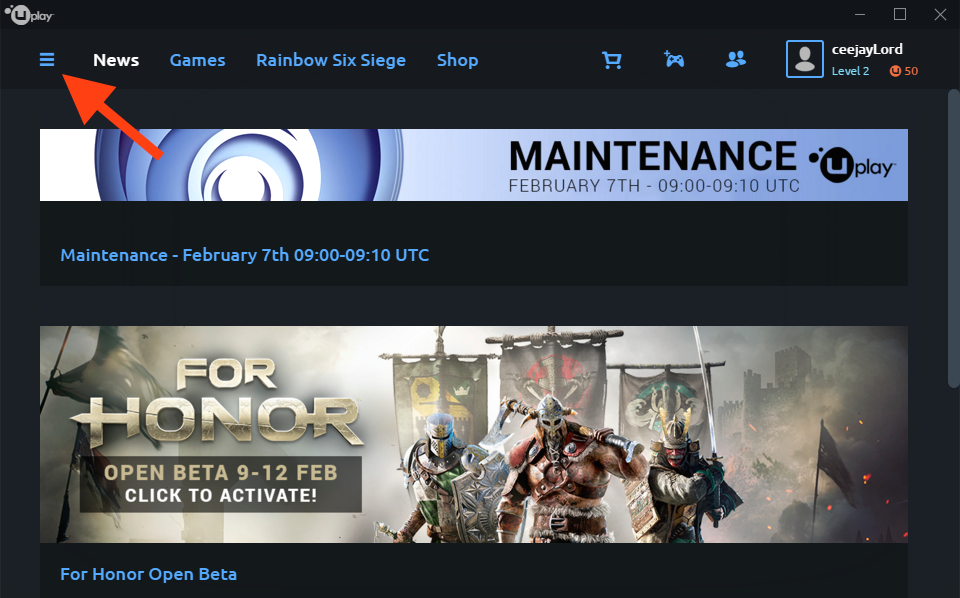
Task: Open the Shop tab
Action: (x=457, y=60)
